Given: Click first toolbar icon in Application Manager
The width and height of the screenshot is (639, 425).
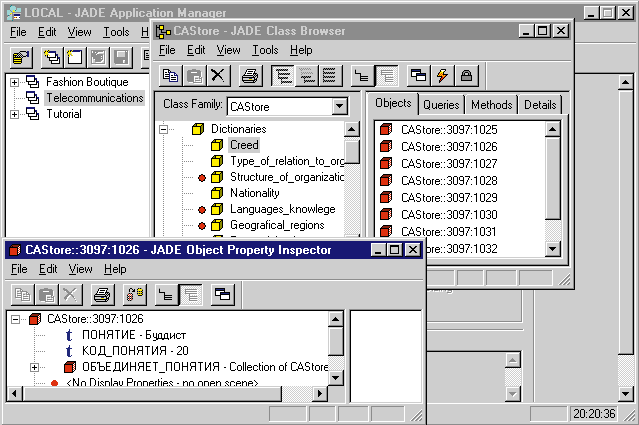Looking at the screenshot, I should click(21, 57).
